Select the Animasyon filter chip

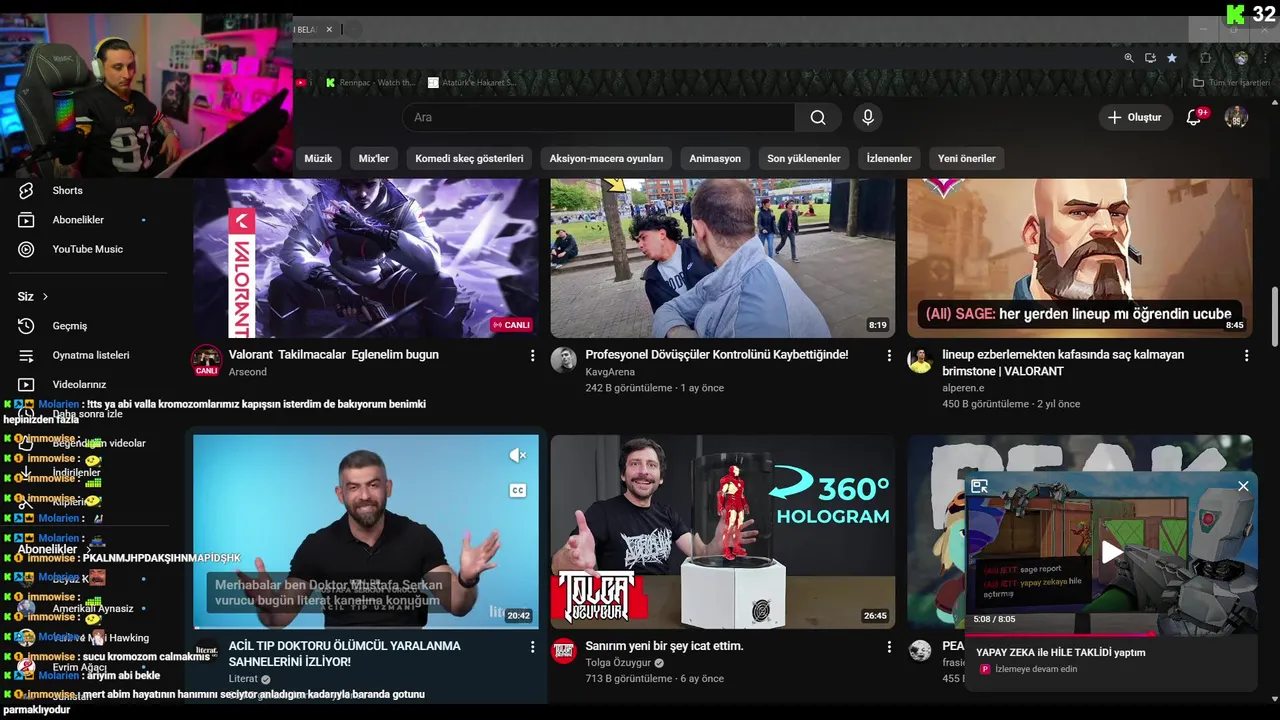pyautogui.click(x=715, y=158)
